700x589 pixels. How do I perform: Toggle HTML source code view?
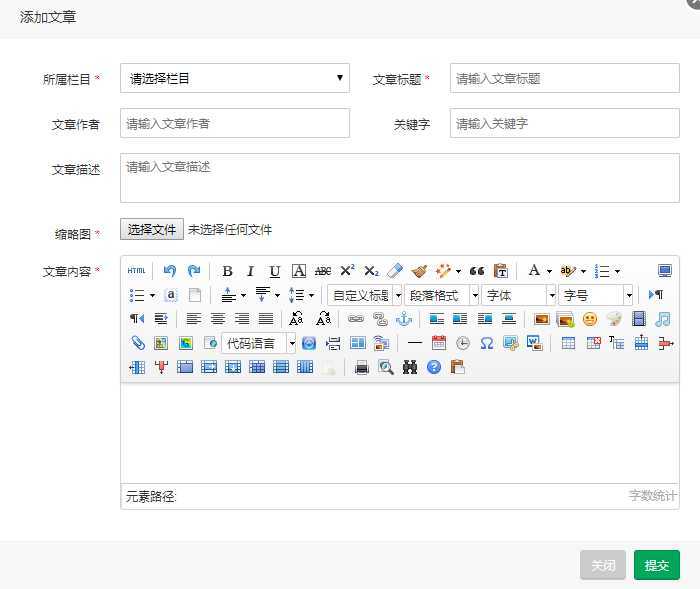[137, 271]
